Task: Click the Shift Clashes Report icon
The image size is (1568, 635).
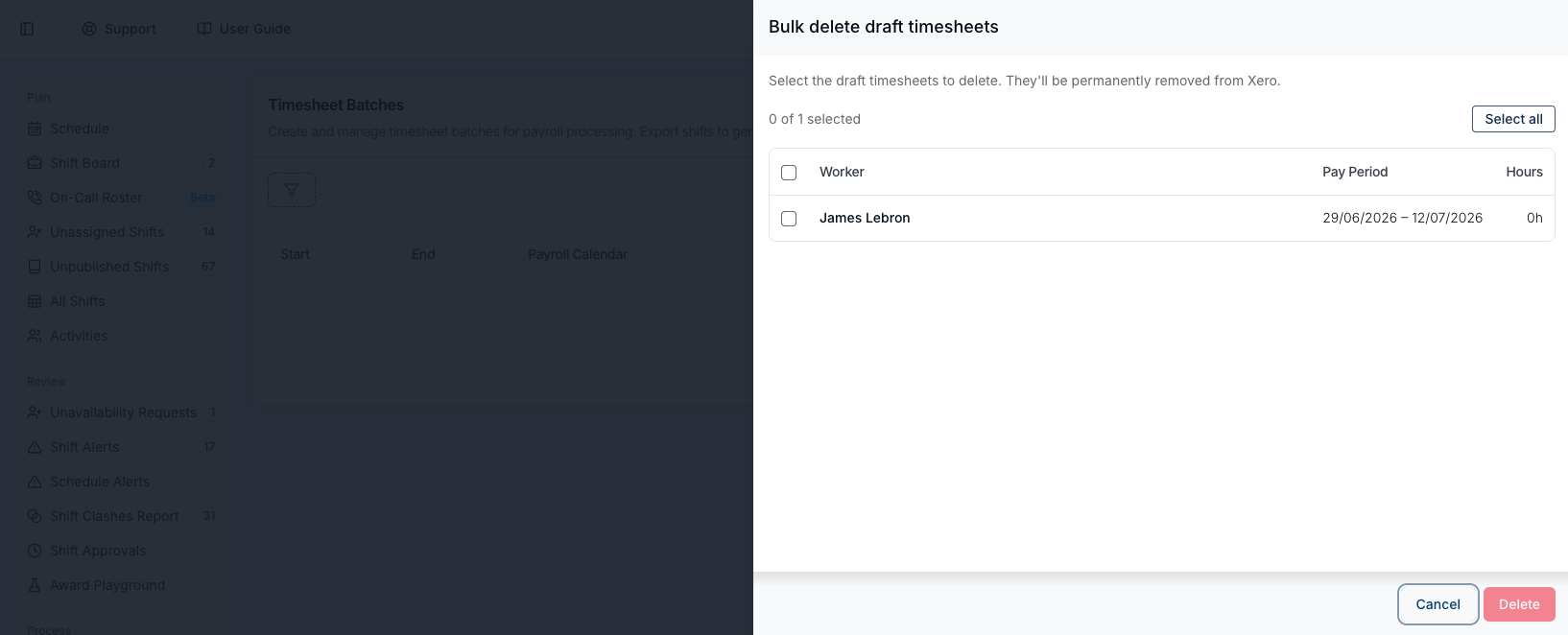Action: point(35,516)
